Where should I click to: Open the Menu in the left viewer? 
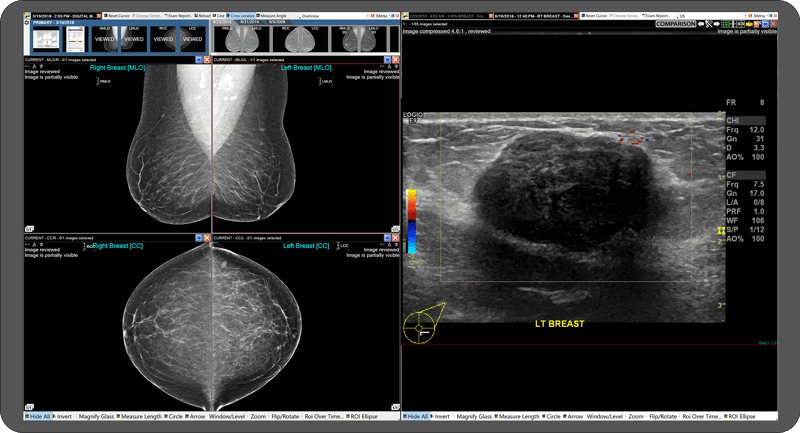pos(381,16)
